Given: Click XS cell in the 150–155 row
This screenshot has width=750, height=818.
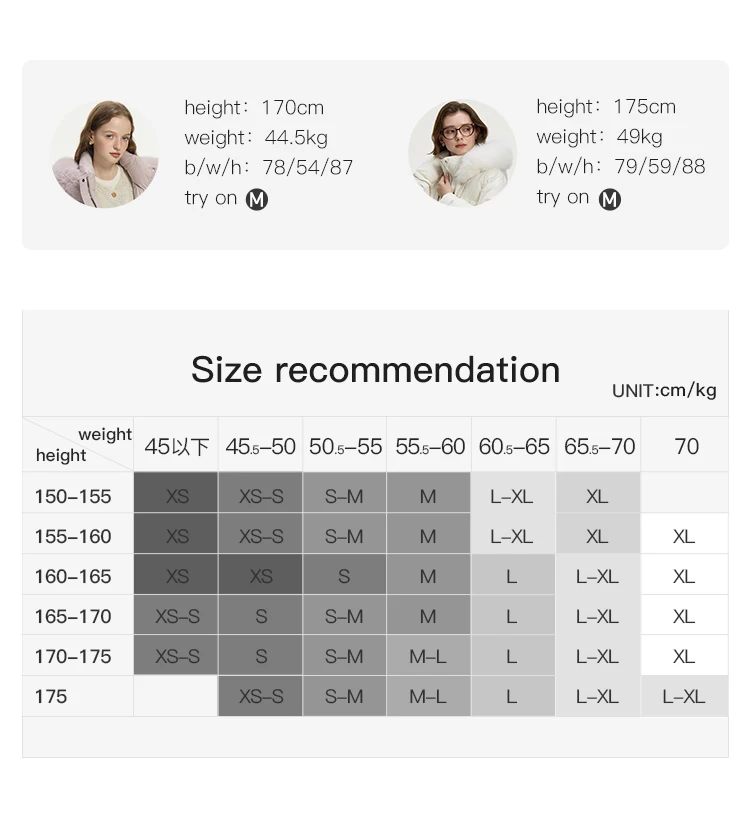Looking at the screenshot, I should [x=177, y=497].
